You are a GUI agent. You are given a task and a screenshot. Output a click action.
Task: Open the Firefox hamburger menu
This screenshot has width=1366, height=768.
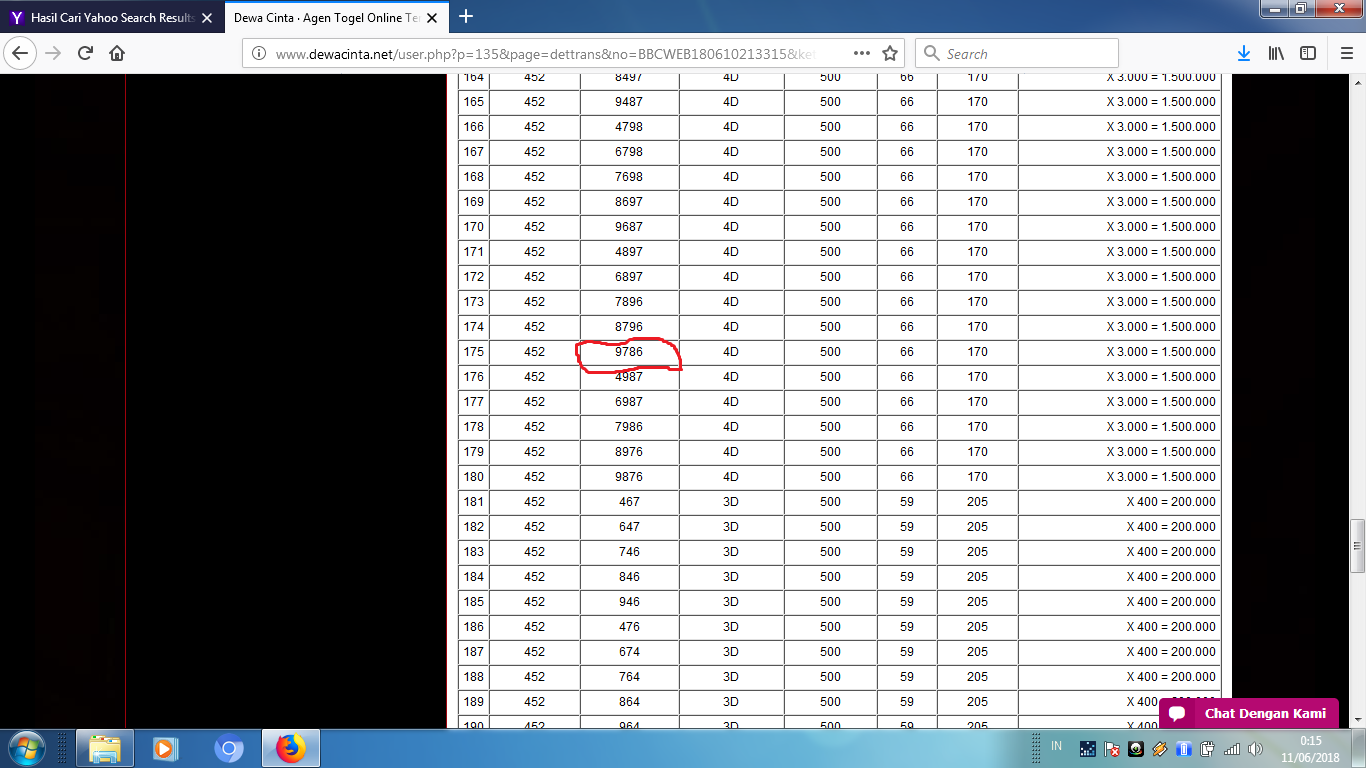tap(1346, 54)
